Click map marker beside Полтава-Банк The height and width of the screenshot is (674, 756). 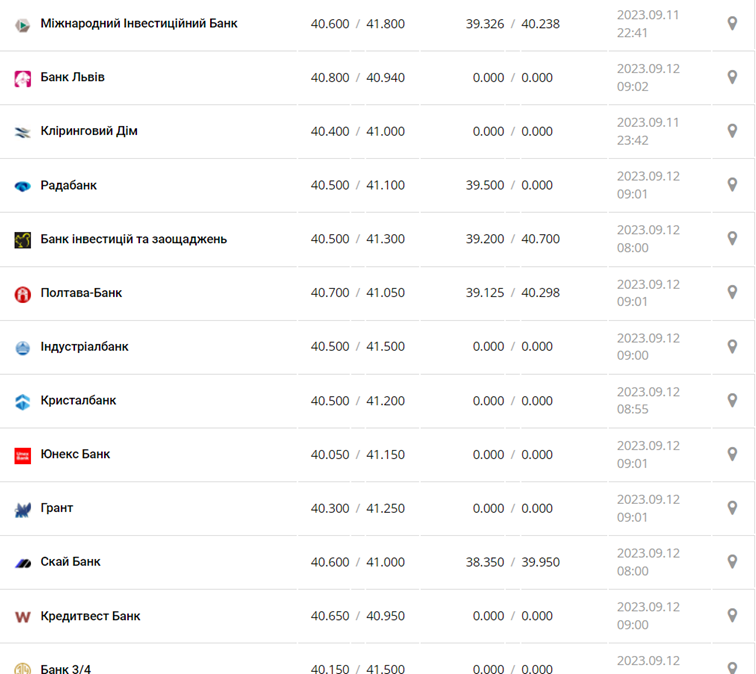coord(732,293)
